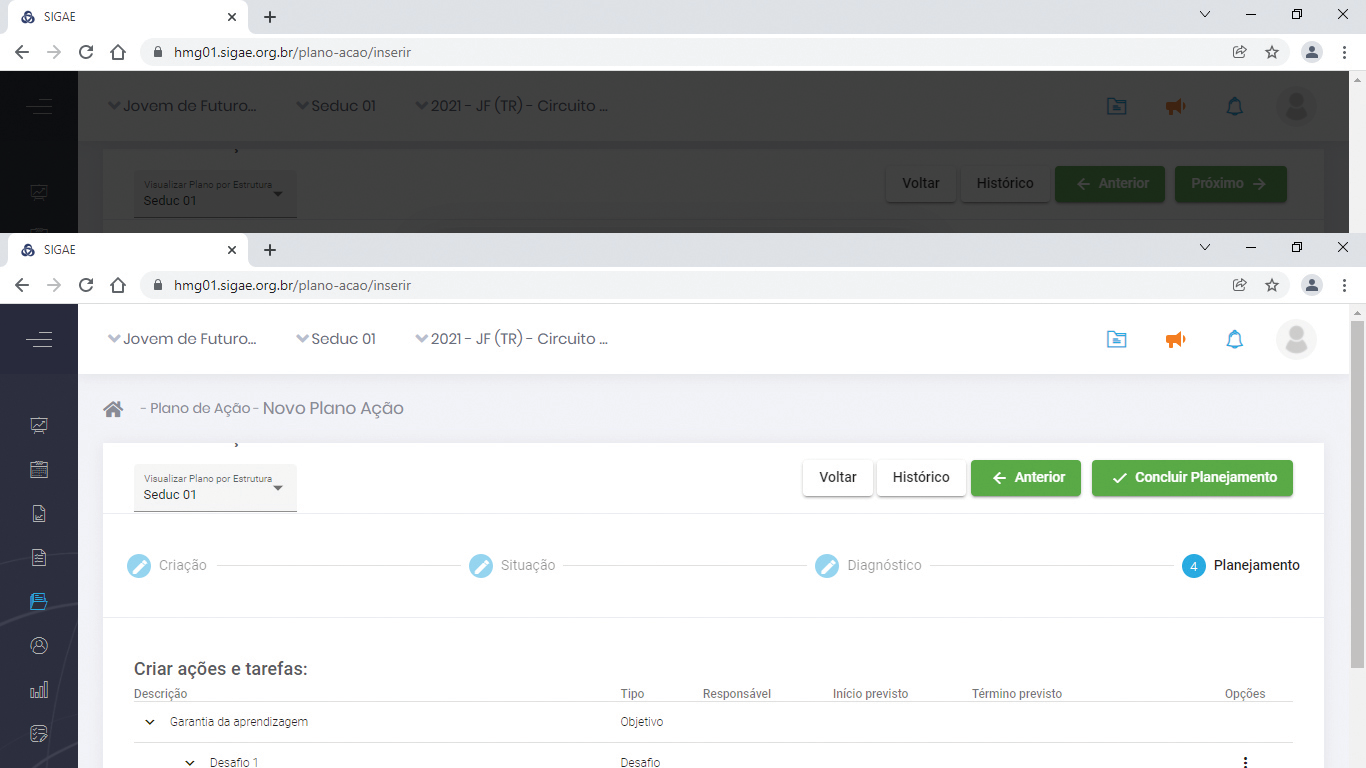
Task: Go back in the front browser window
Action: 22,285
